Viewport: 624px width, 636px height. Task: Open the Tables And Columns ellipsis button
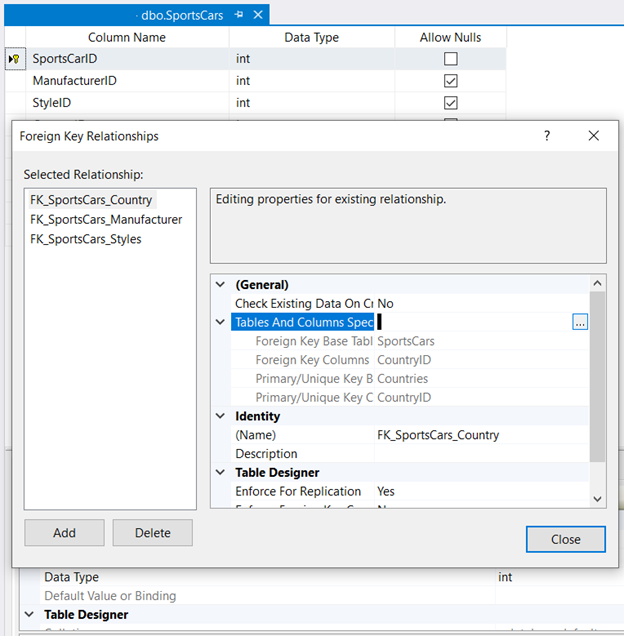pyautogui.click(x=580, y=322)
